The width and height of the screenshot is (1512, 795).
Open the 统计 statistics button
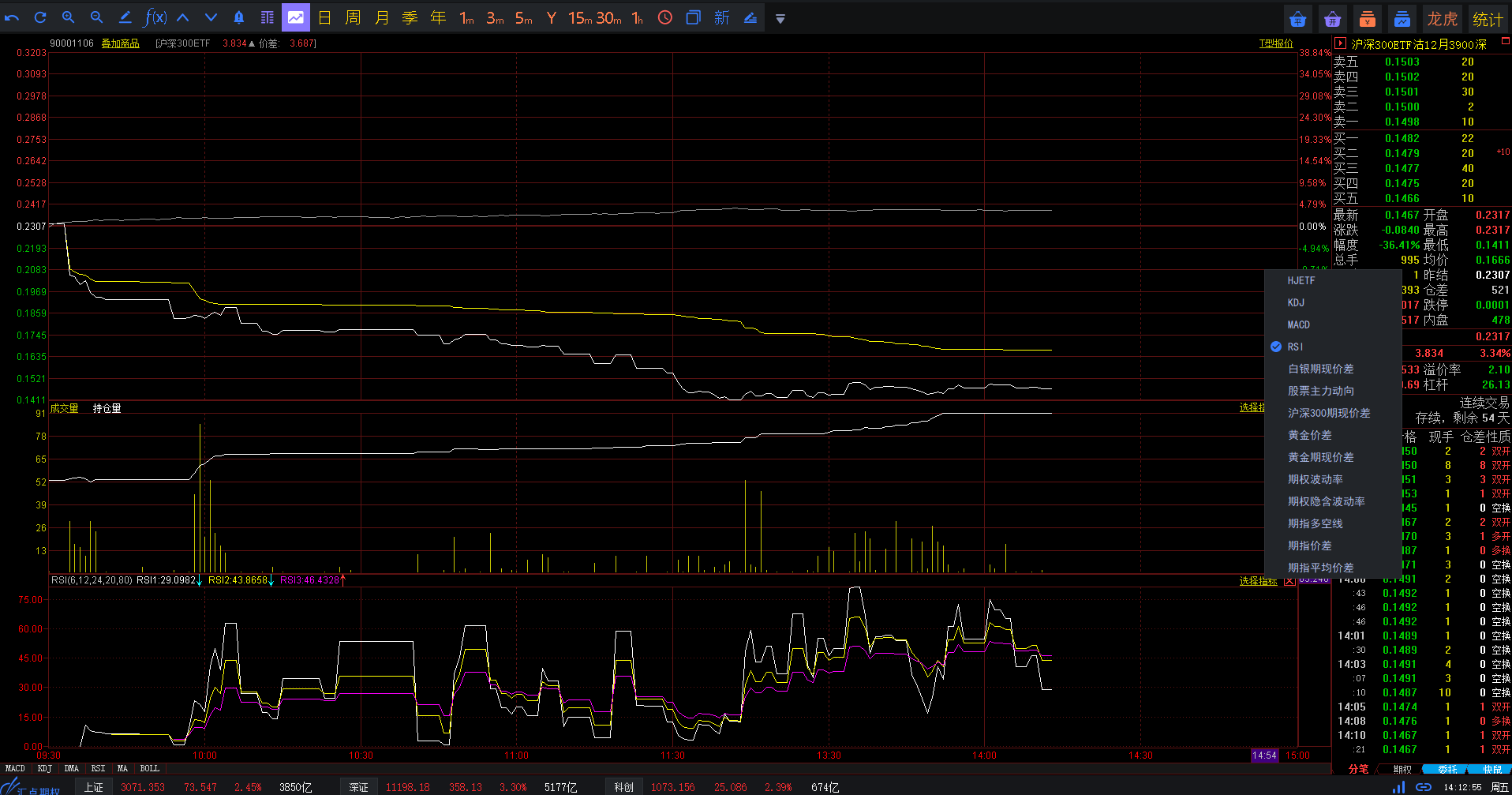tap(1488, 19)
